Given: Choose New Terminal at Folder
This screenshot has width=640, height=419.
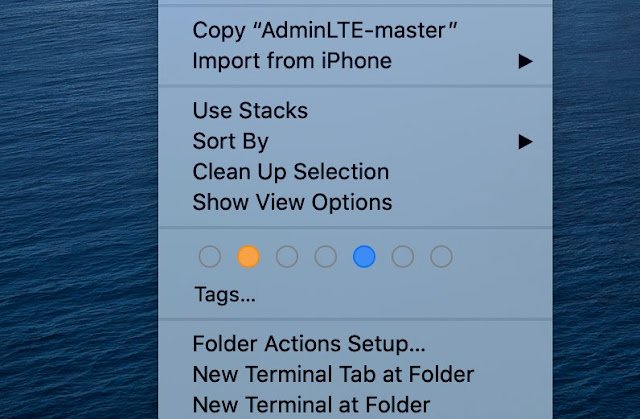Looking at the screenshot, I should pos(311,405).
